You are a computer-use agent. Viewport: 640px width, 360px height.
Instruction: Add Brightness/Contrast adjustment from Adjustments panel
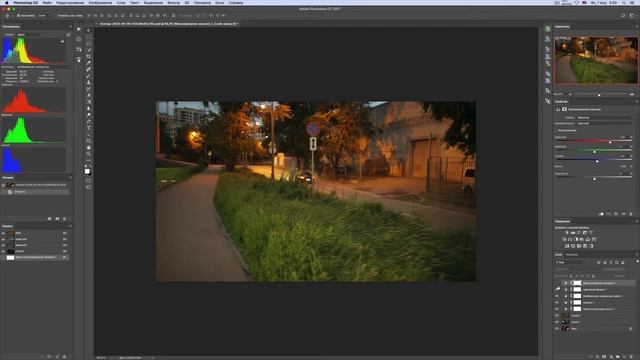point(567,233)
